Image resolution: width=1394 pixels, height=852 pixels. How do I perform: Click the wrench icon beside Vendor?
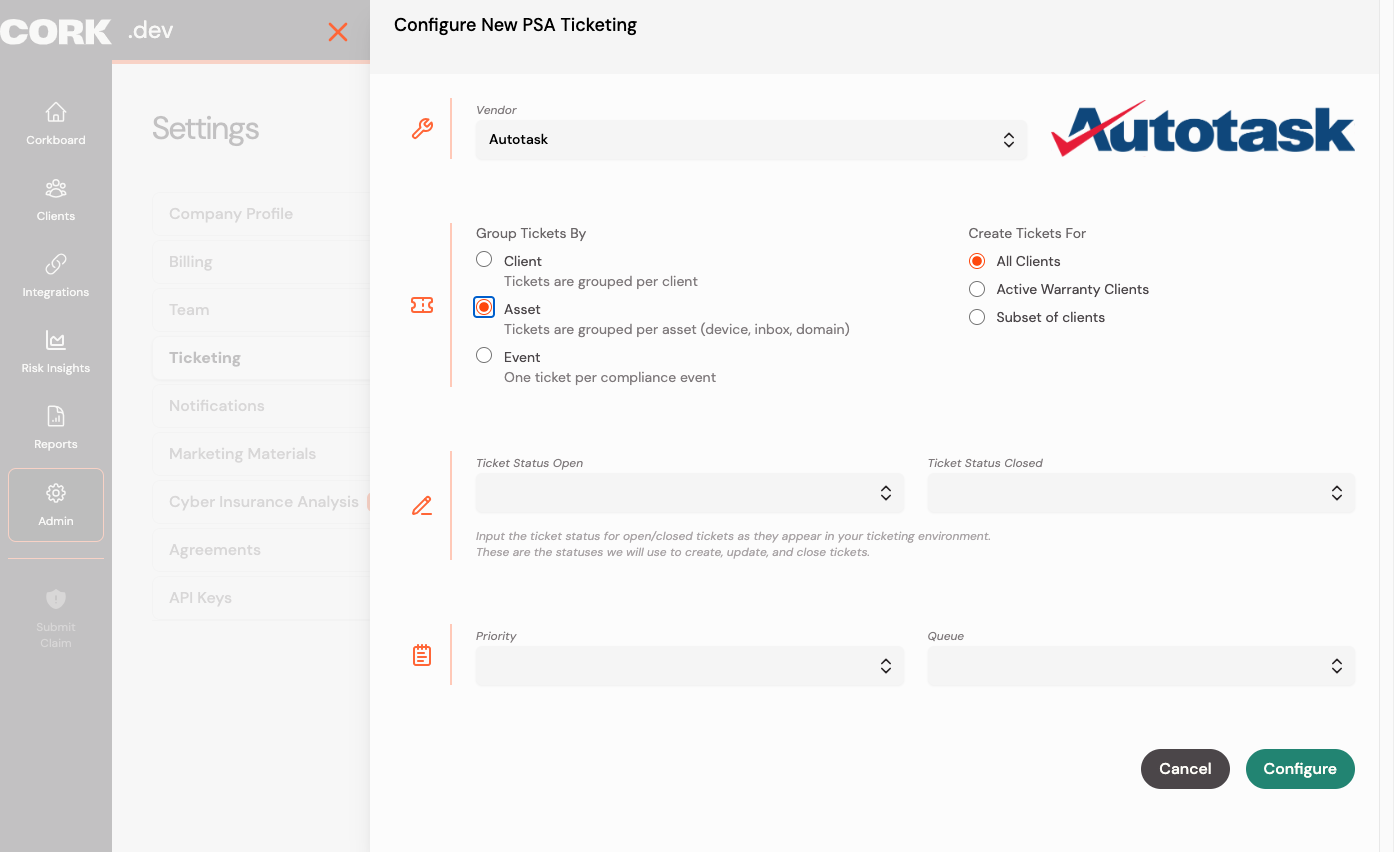point(422,129)
